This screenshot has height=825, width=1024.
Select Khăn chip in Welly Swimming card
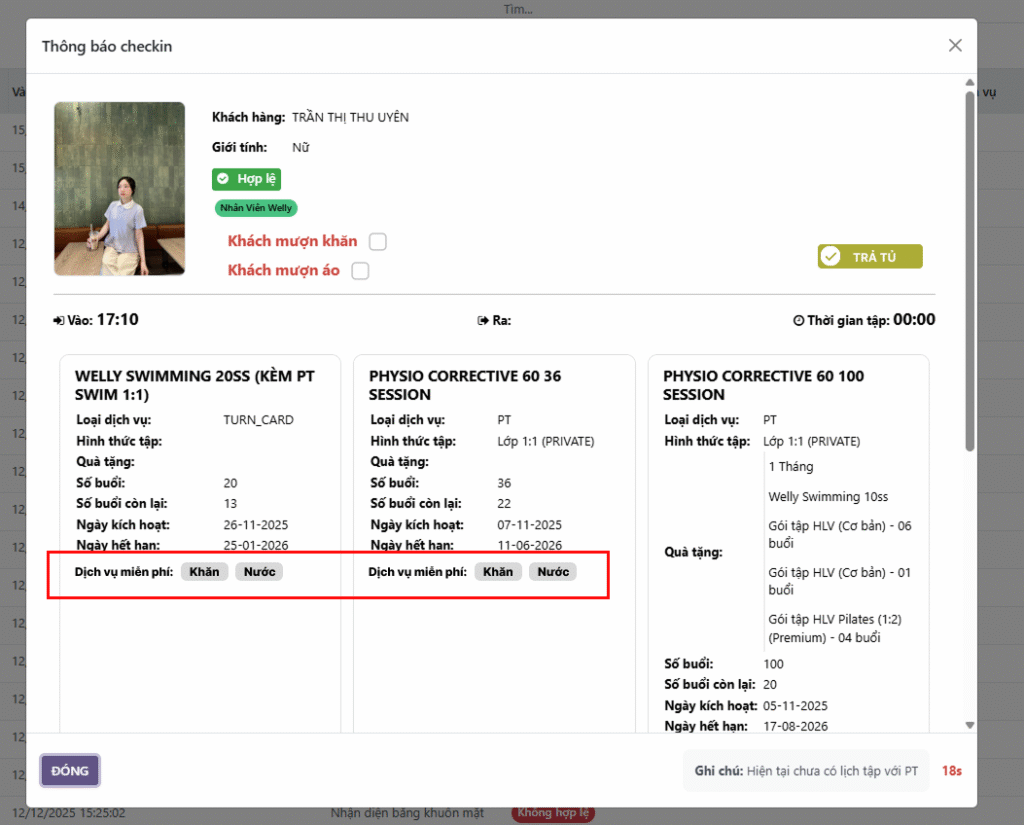point(204,572)
